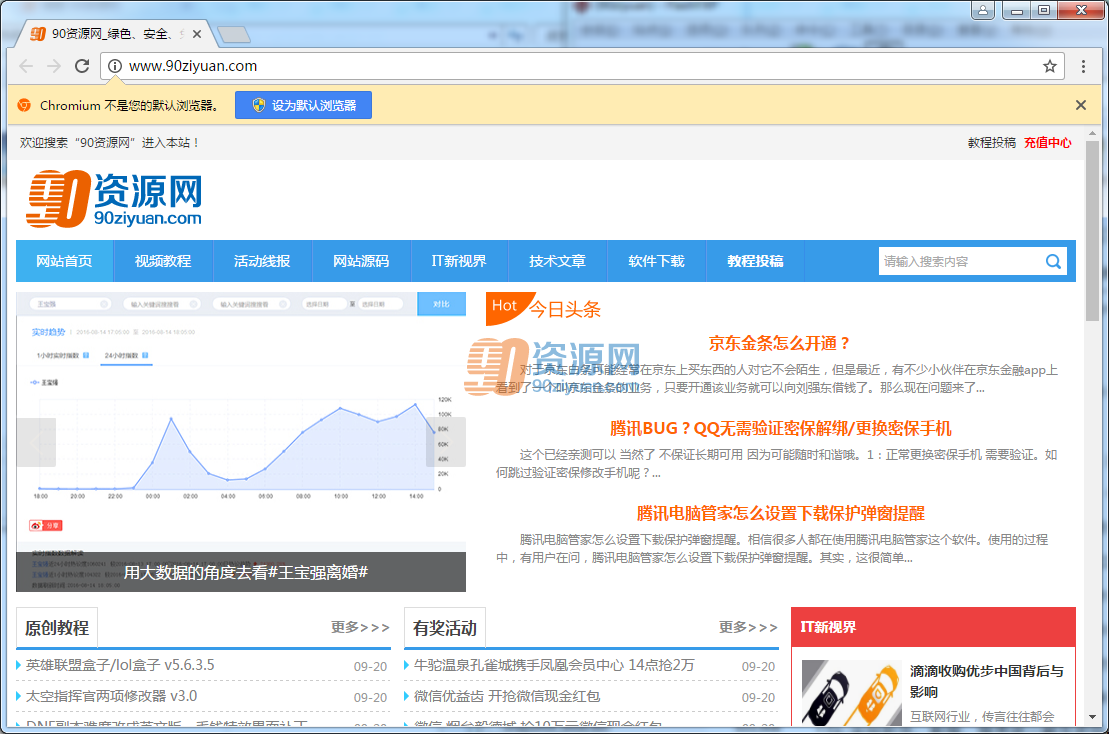Select the 原创教程 section tab
Screen dimensions: 1109x734
(x=57, y=628)
